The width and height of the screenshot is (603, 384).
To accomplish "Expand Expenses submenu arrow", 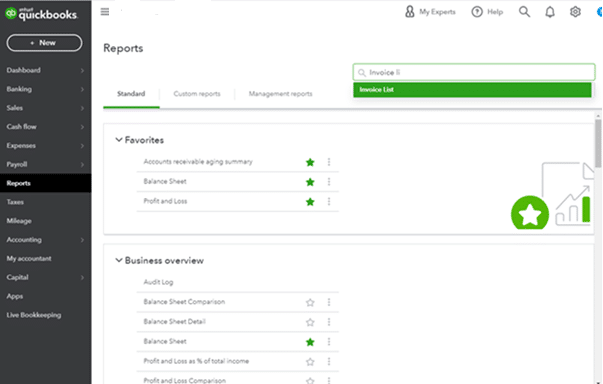I will (82, 146).
